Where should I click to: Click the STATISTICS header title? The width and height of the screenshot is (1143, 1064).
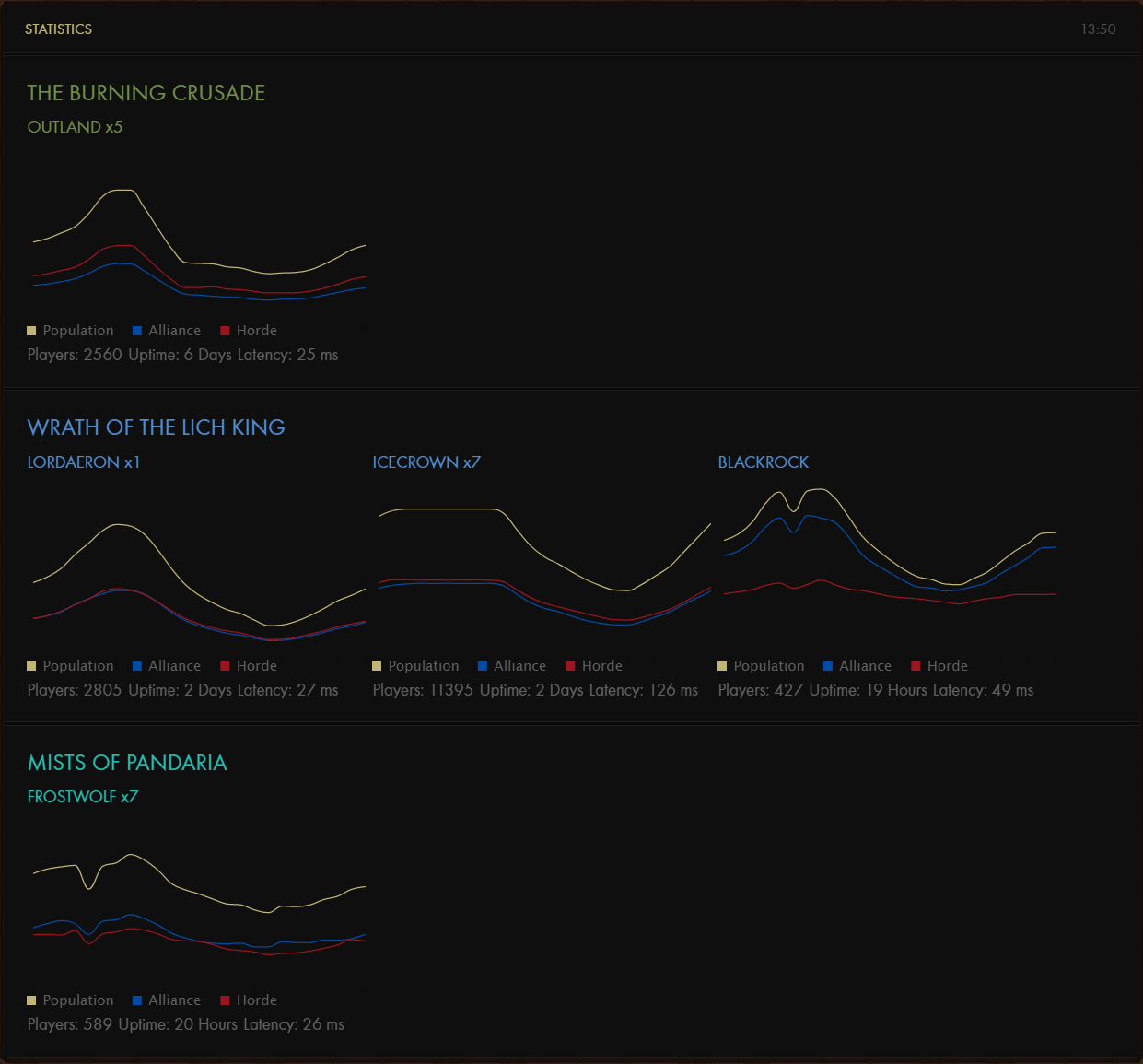tap(58, 29)
